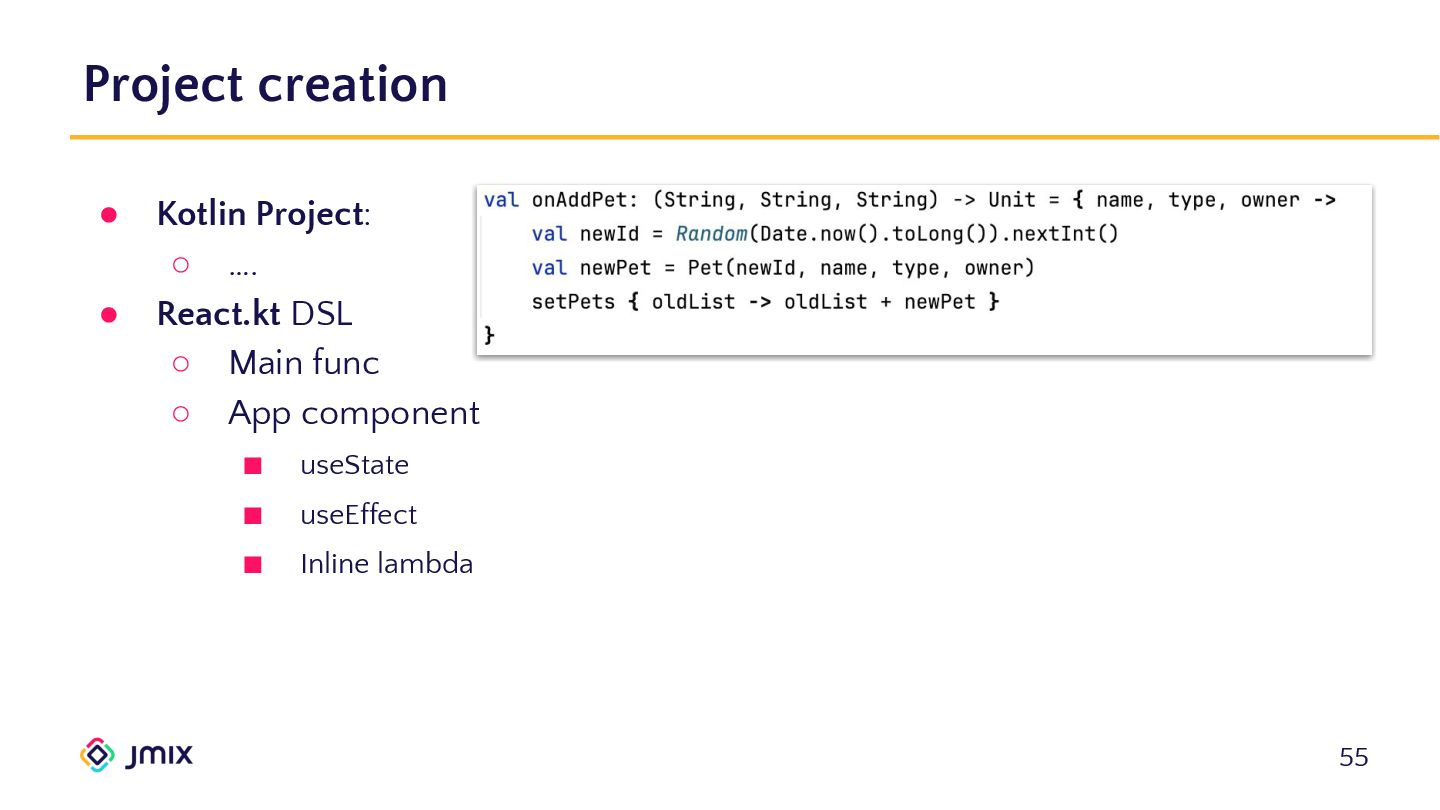Click the pink dot beside Kotlin Project

(109, 215)
